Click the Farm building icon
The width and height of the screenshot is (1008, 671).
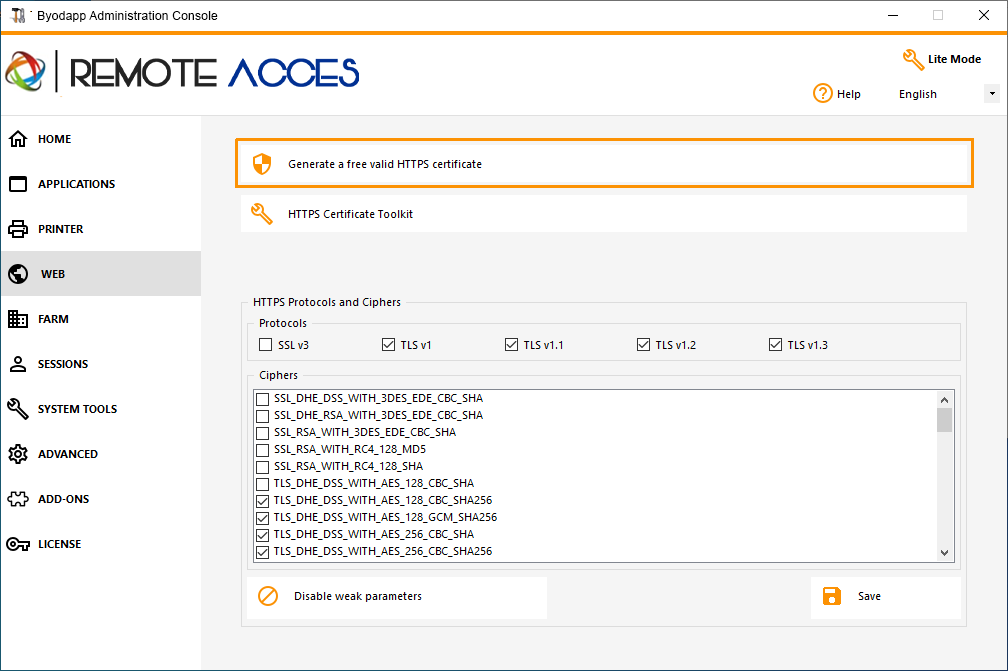pyautogui.click(x=18, y=319)
